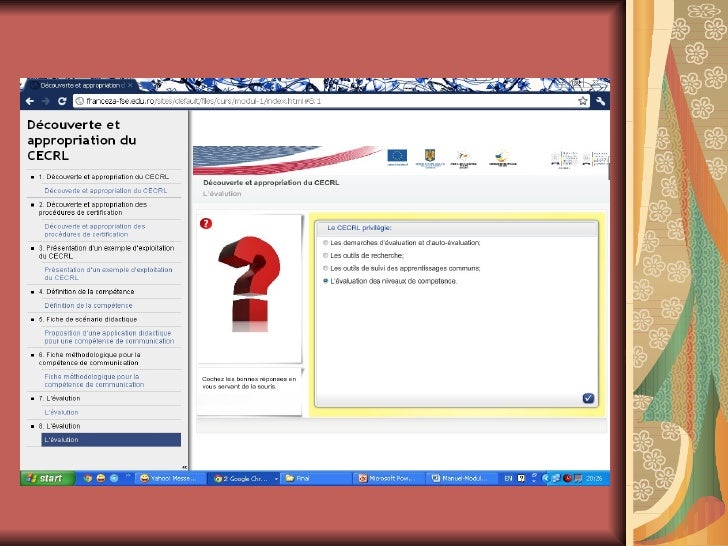
Task: Collapse section 4 Définition de la compétence
Action: 30,292
